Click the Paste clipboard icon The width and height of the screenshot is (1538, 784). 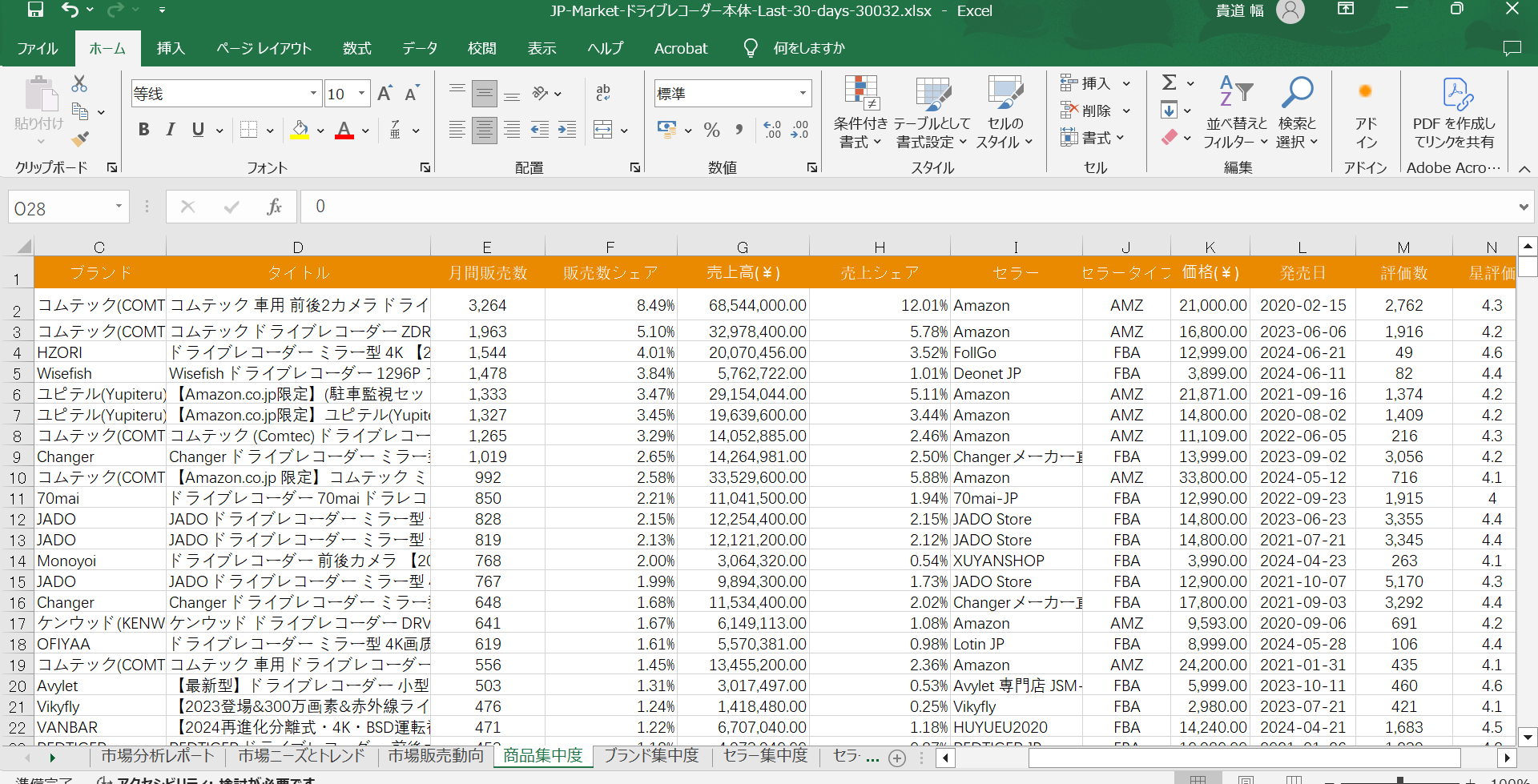pos(40,94)
